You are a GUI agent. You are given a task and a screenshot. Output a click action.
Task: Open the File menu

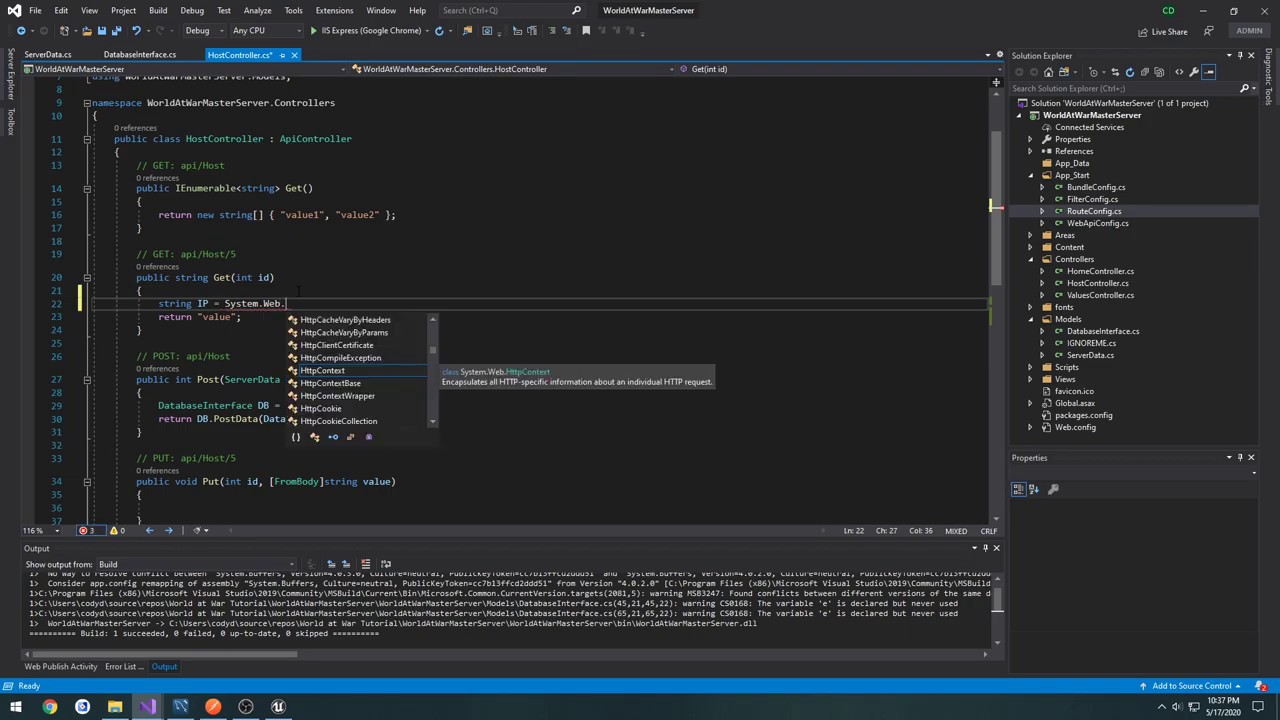[35, 10]
